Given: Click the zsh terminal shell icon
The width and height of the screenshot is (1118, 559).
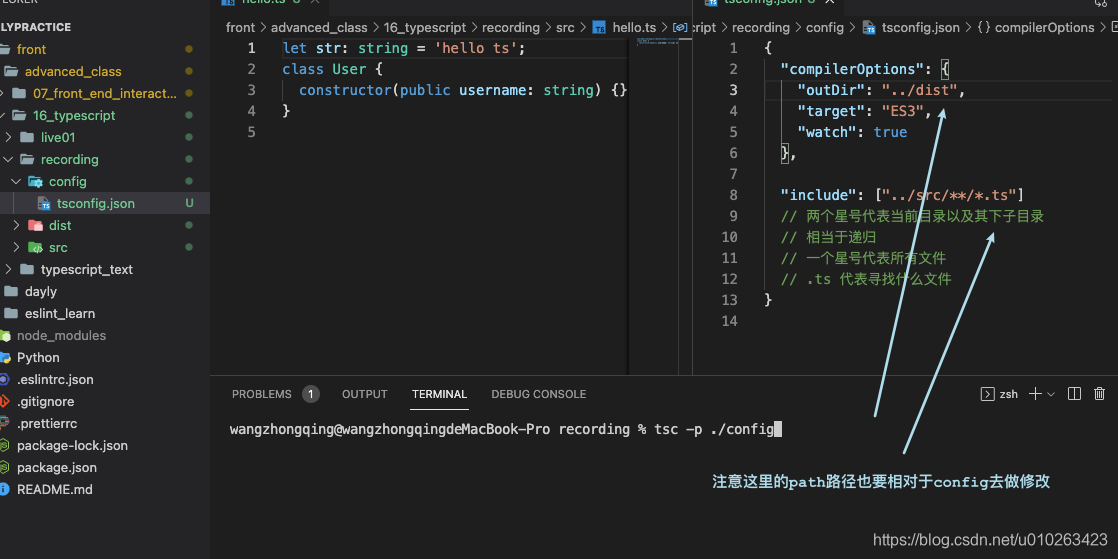Looking at the screenshot, I should [988, 394].
